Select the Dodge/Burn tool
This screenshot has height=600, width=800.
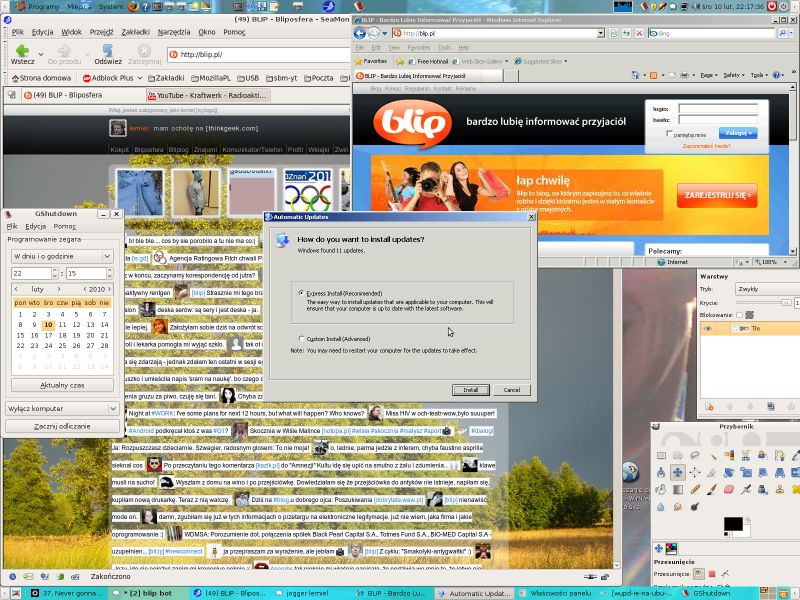click(695, 506)
